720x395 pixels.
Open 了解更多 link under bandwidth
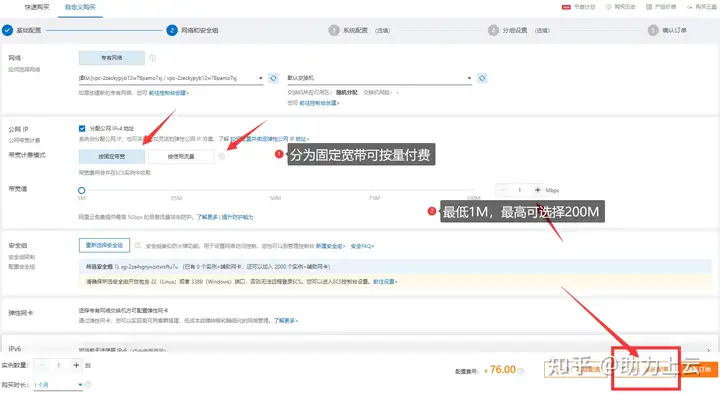[207, 217]
